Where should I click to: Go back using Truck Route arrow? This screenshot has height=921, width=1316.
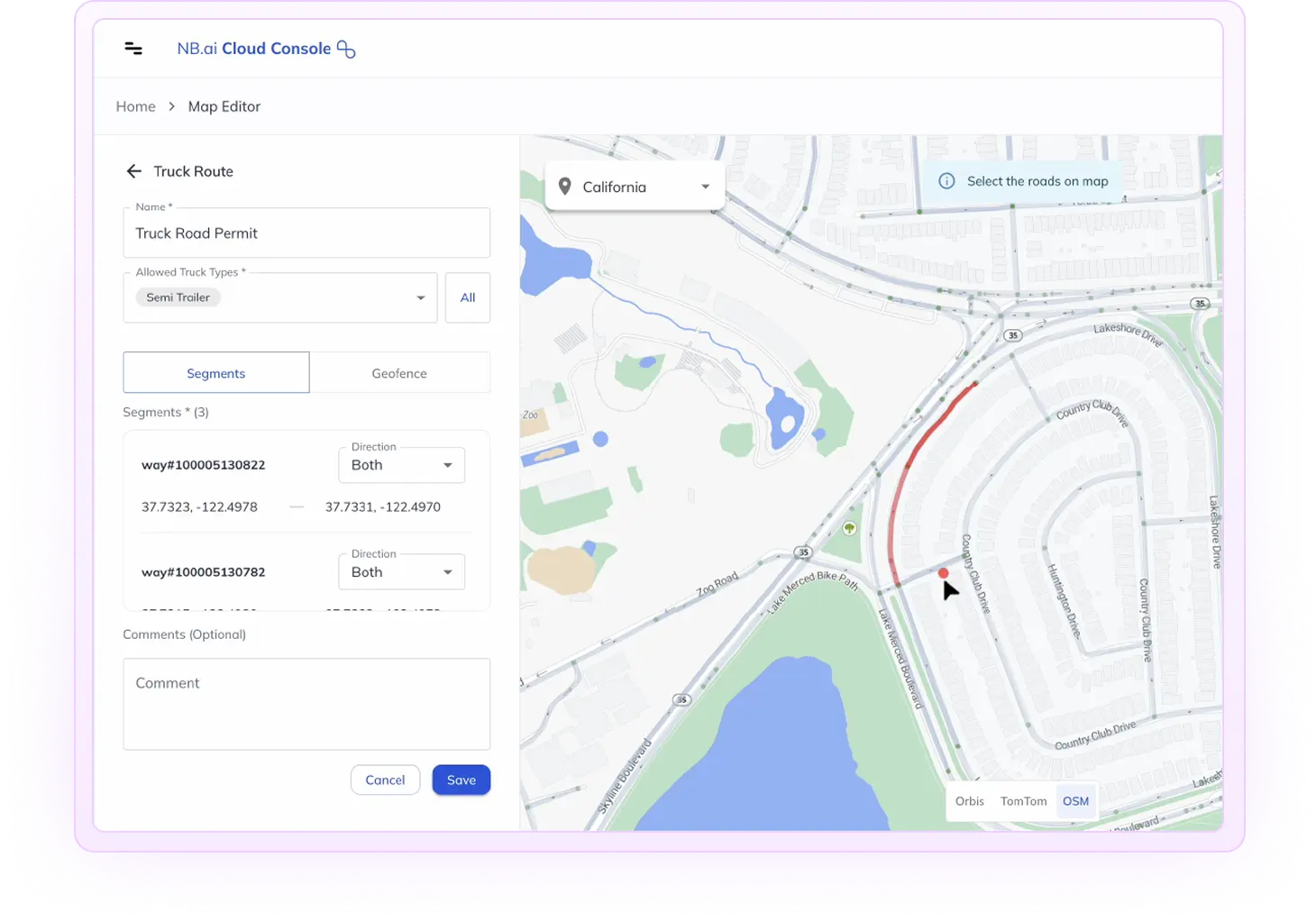[x=134, y=171]
